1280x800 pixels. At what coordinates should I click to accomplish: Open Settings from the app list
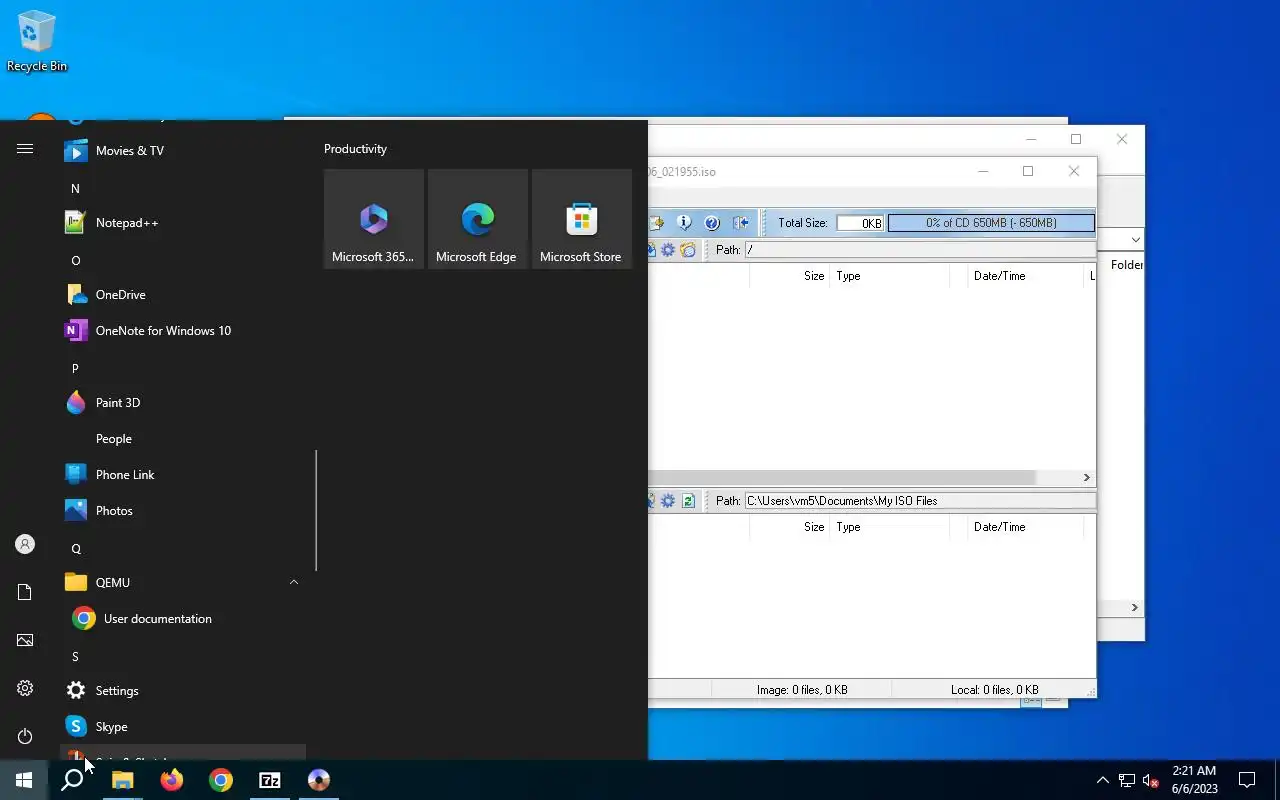(182, 691)
